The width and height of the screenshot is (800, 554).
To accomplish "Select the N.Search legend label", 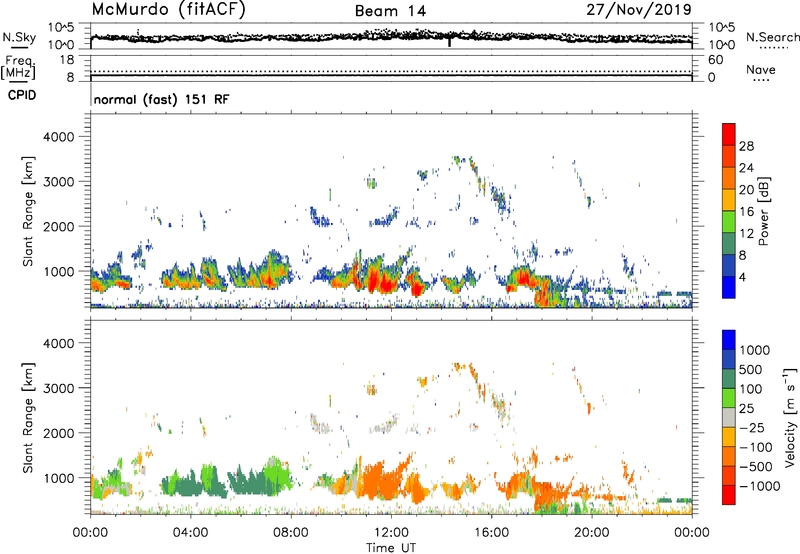I will tap(772, 37).
